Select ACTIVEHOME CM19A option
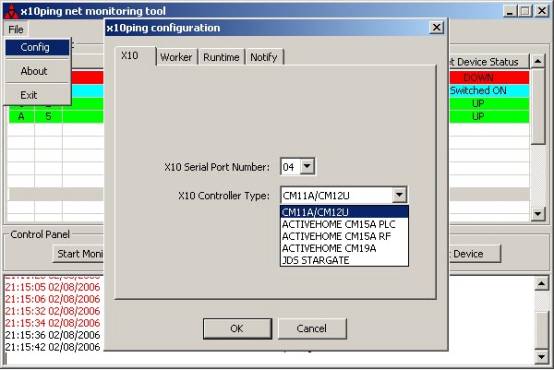 (344, 248)
